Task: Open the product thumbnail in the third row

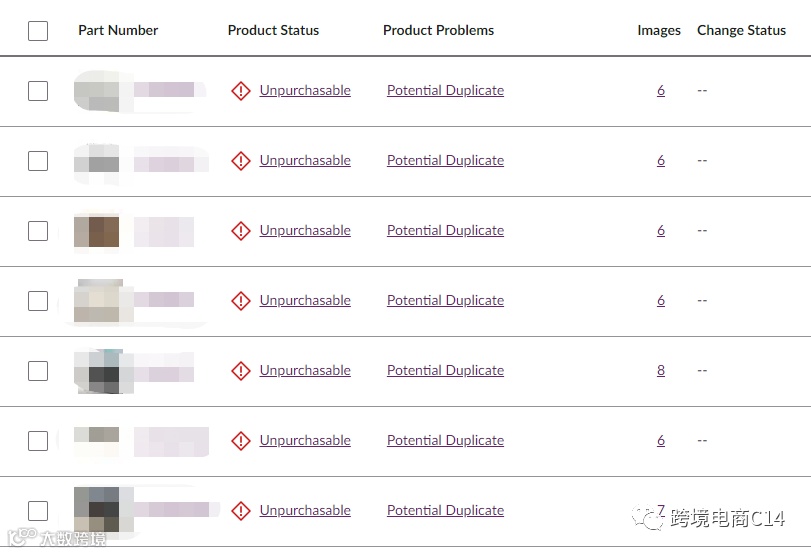Action: click(97, 231)
